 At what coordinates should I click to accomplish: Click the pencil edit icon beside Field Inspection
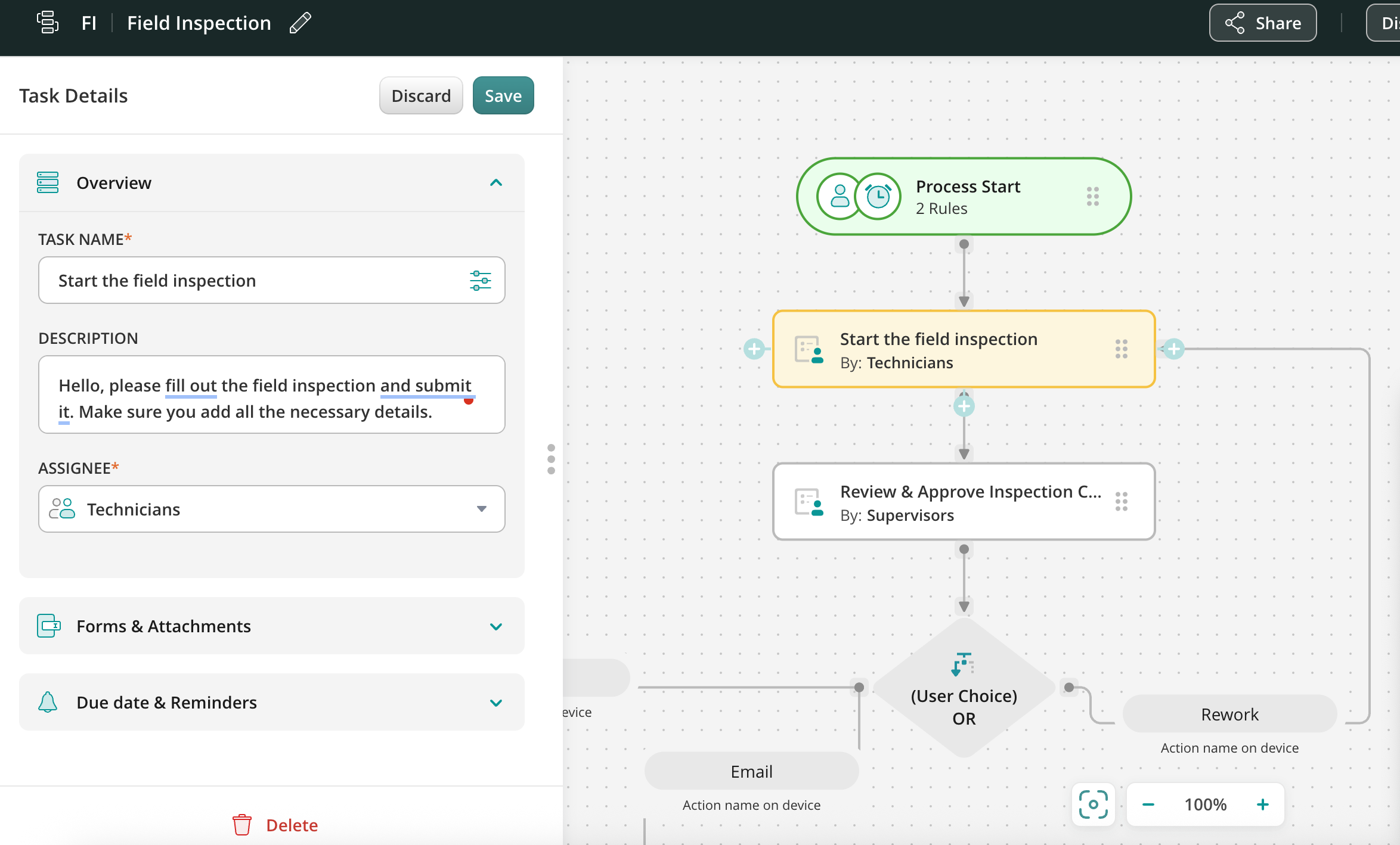coord(300,23)
